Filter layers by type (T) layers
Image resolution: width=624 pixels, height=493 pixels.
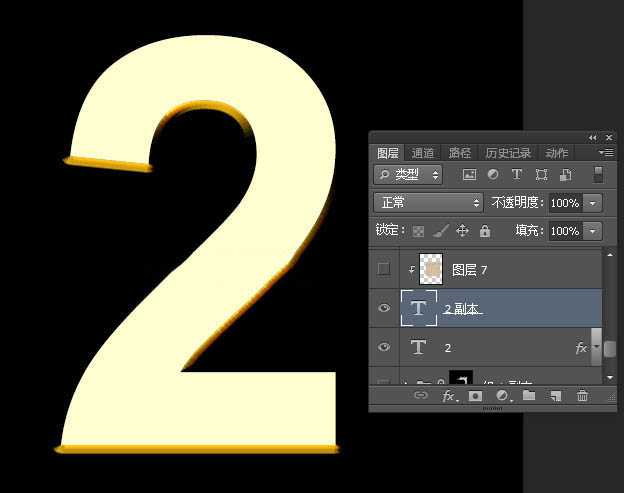click(x=517, y=175)
